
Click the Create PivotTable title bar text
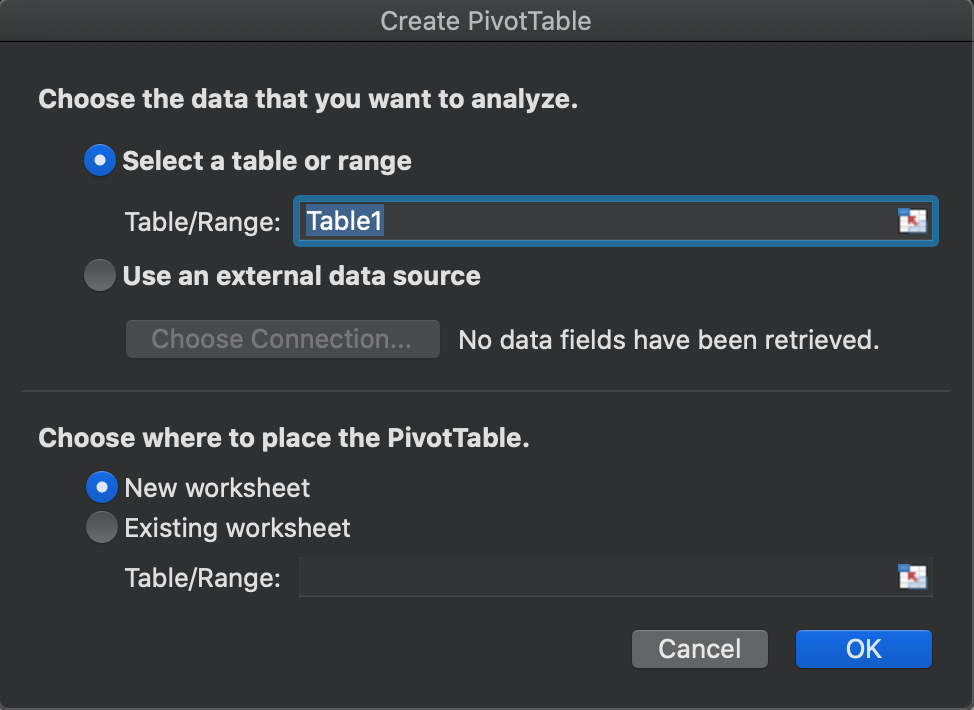(x=486, y=21)
